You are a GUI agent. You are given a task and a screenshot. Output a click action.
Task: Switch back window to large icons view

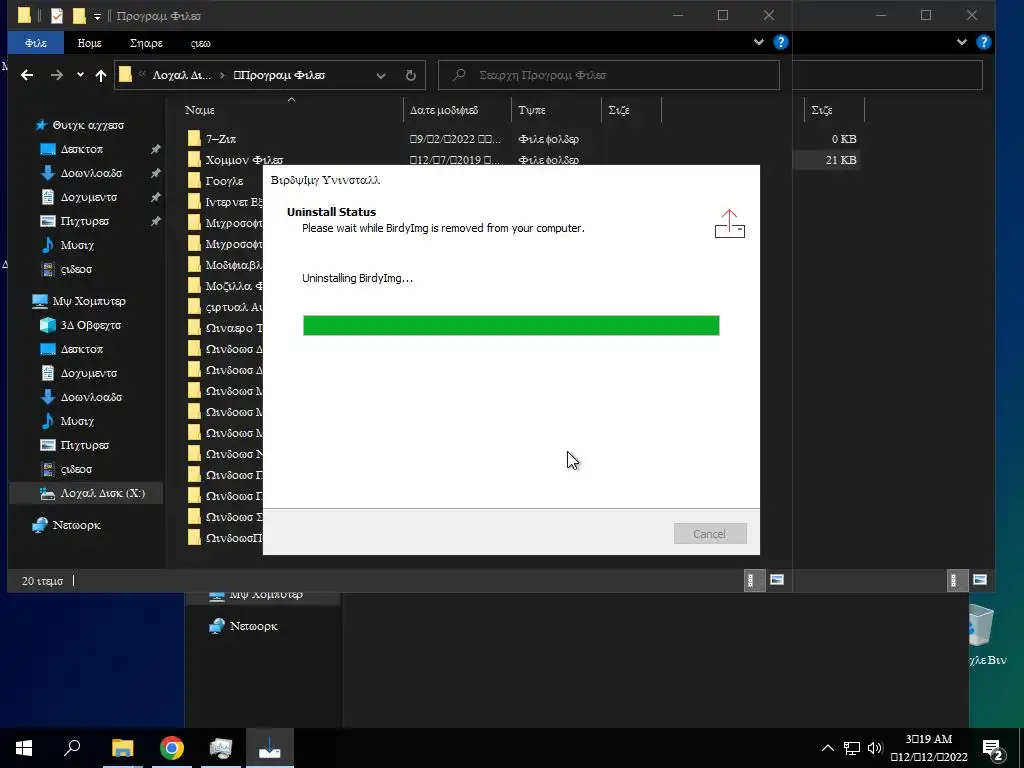click(980, 580)
